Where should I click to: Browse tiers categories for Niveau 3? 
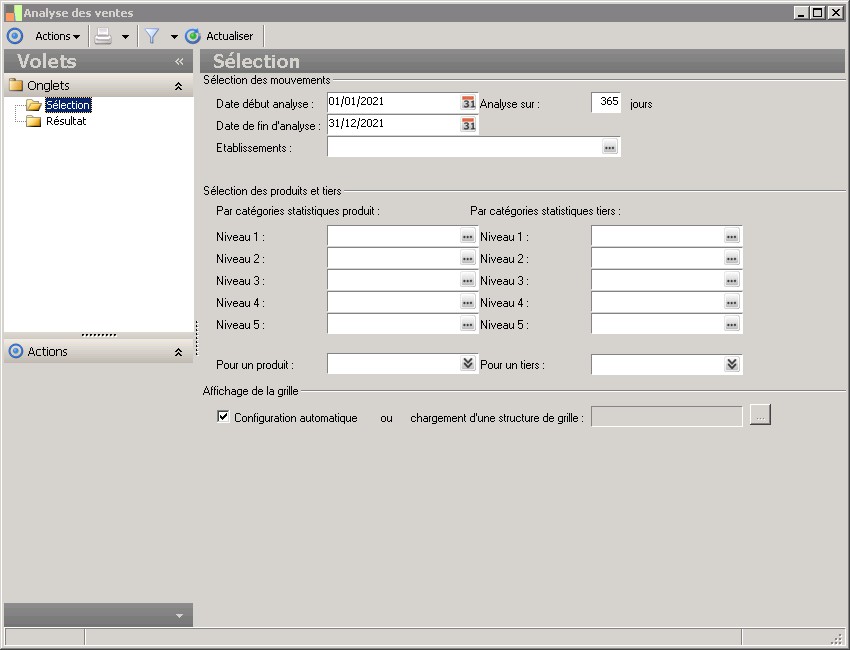[x=731, y=281]
